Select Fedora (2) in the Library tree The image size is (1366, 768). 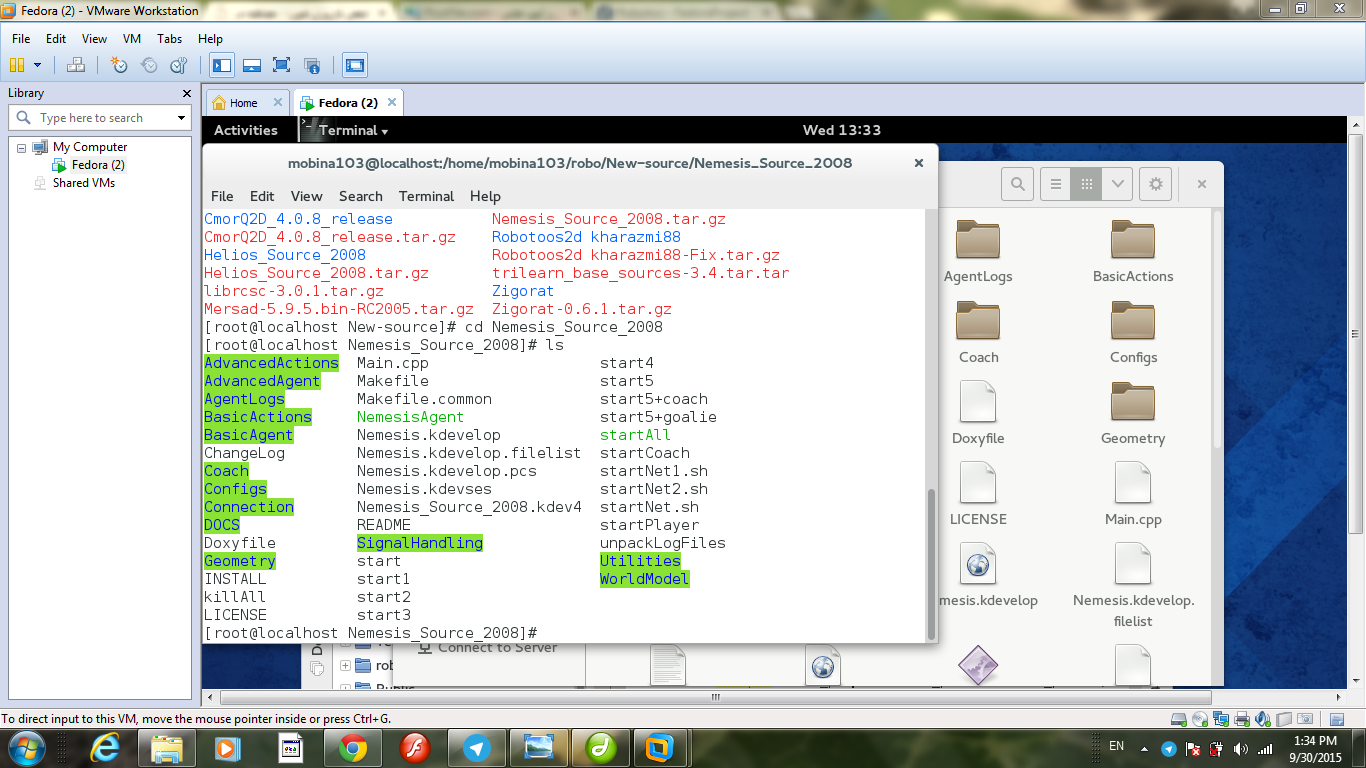pos(98,165)
